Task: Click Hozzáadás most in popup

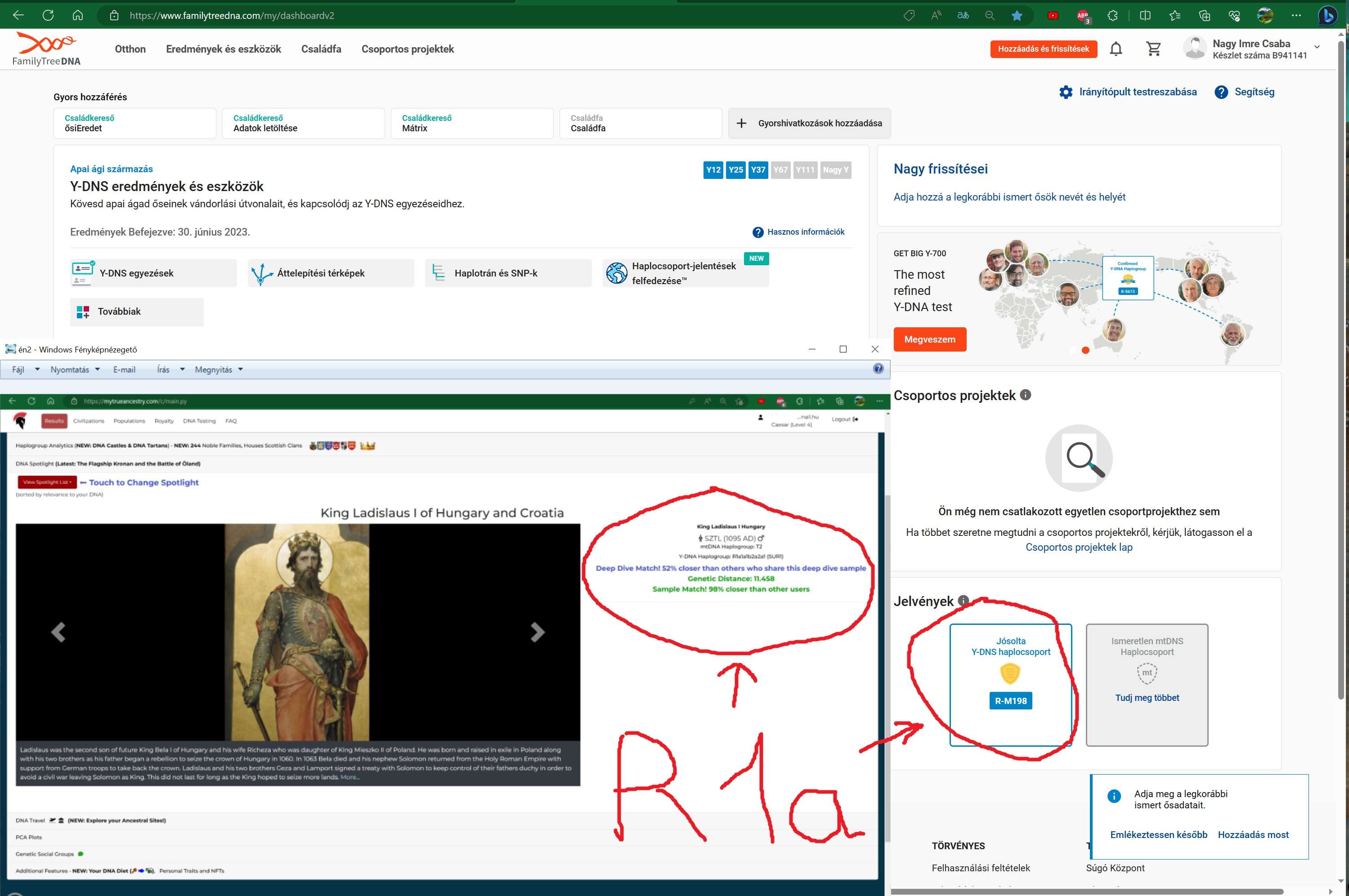Action: 1253,834
